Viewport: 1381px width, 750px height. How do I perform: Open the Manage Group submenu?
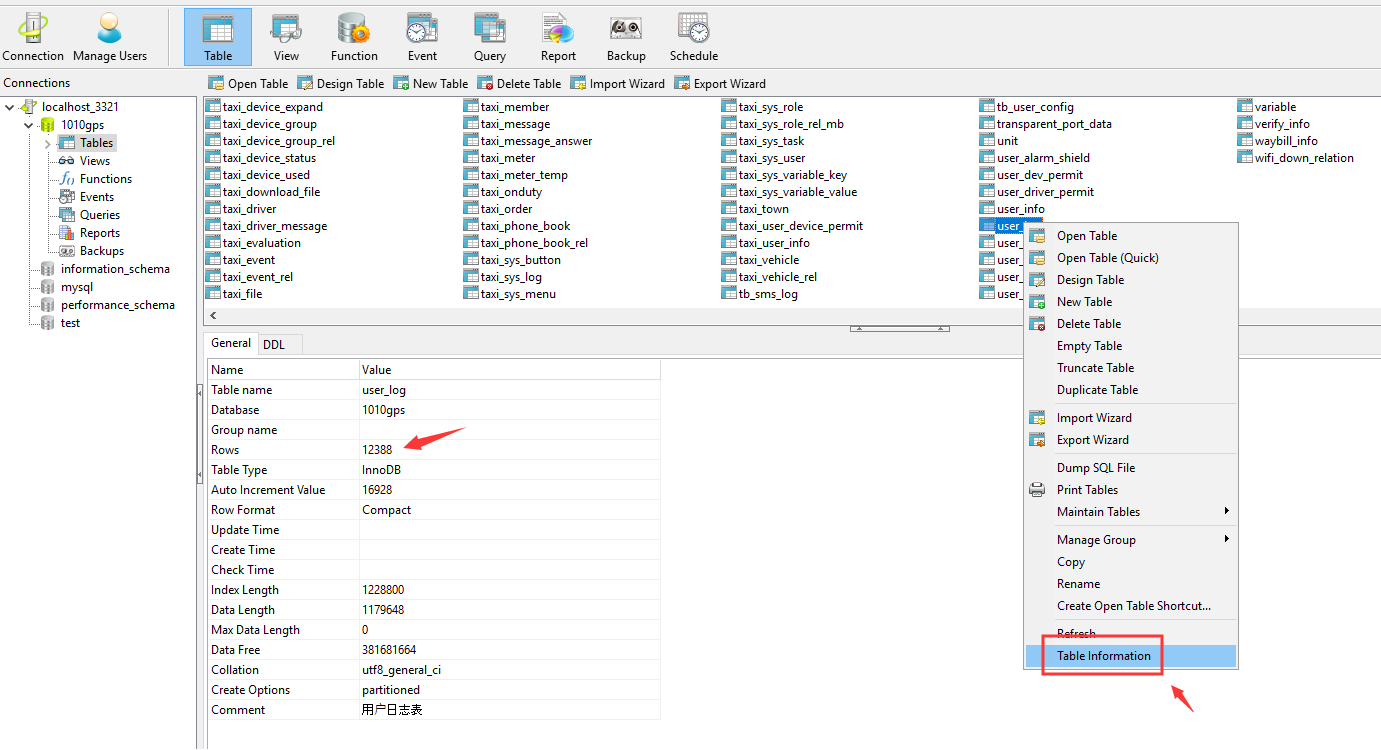[1131, 540]
